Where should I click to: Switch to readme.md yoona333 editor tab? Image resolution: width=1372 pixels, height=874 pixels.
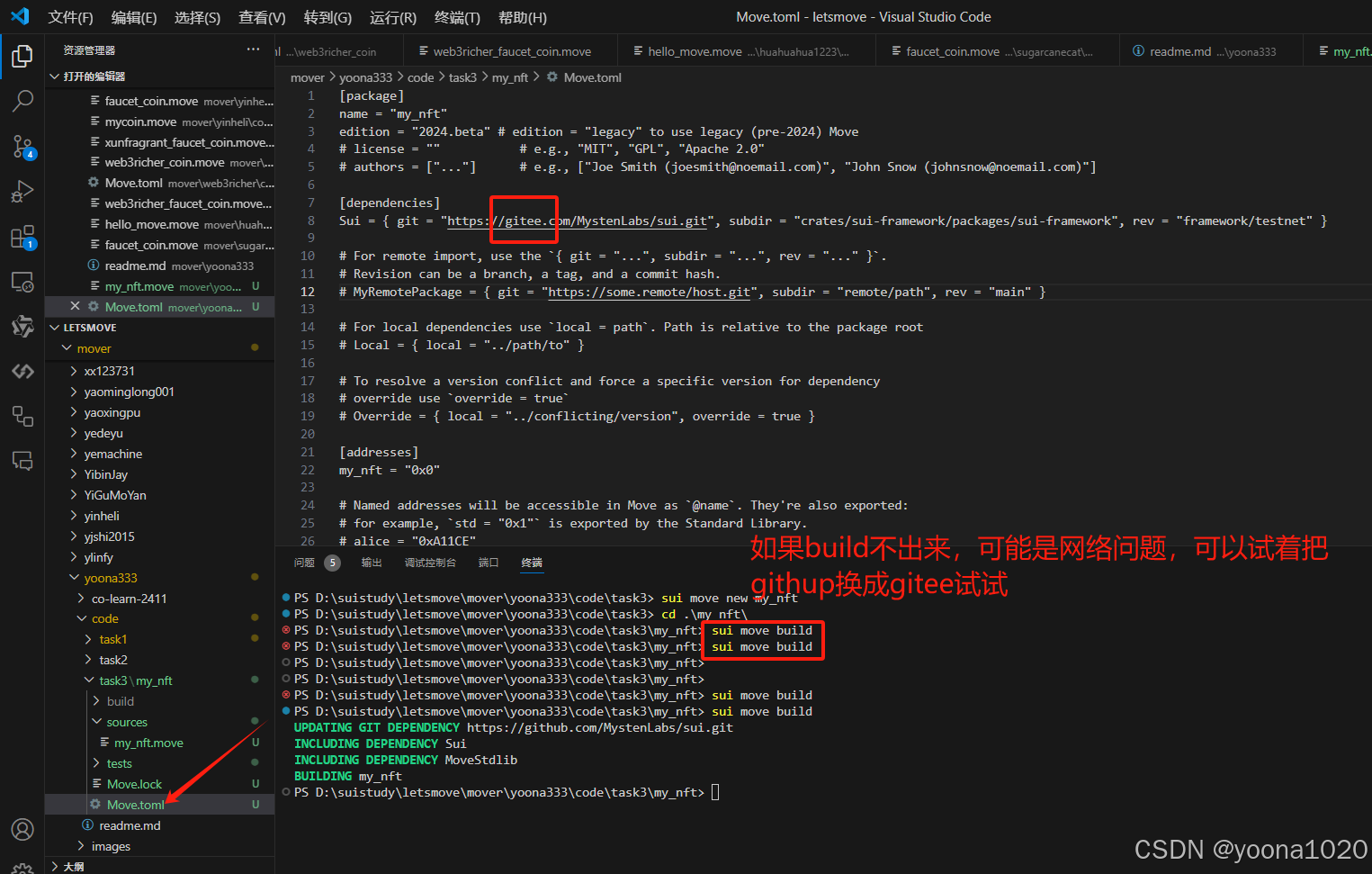(1212, 51)
